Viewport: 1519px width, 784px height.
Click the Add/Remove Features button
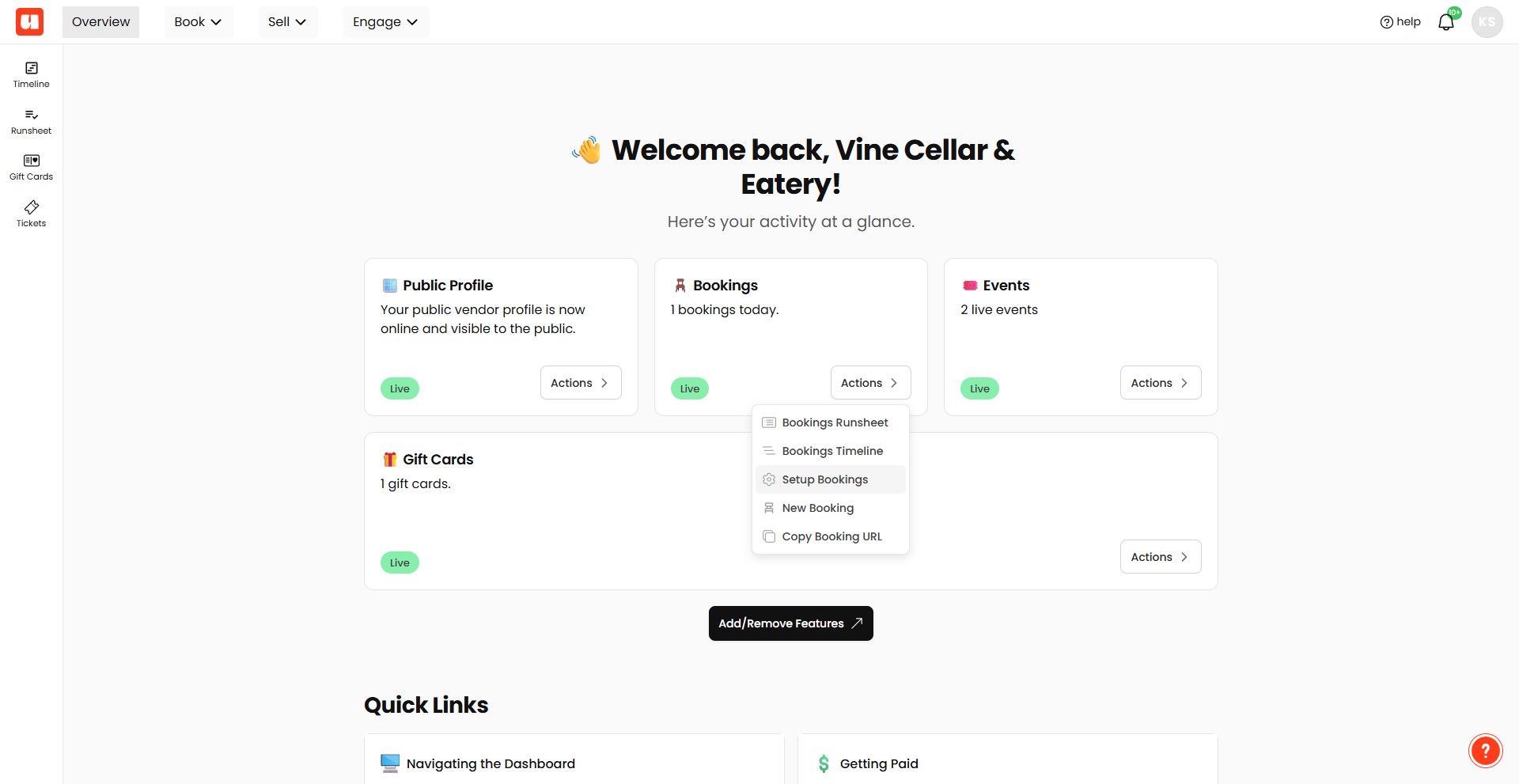[791, 623]
